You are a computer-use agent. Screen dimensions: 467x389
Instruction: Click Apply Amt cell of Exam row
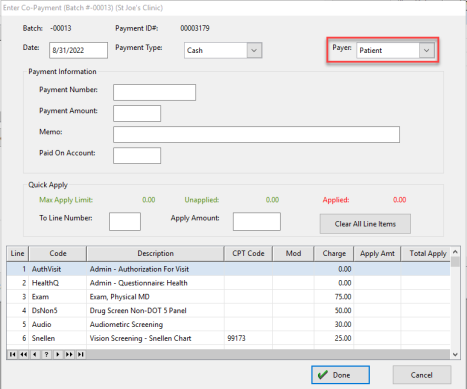coord(377,297)
